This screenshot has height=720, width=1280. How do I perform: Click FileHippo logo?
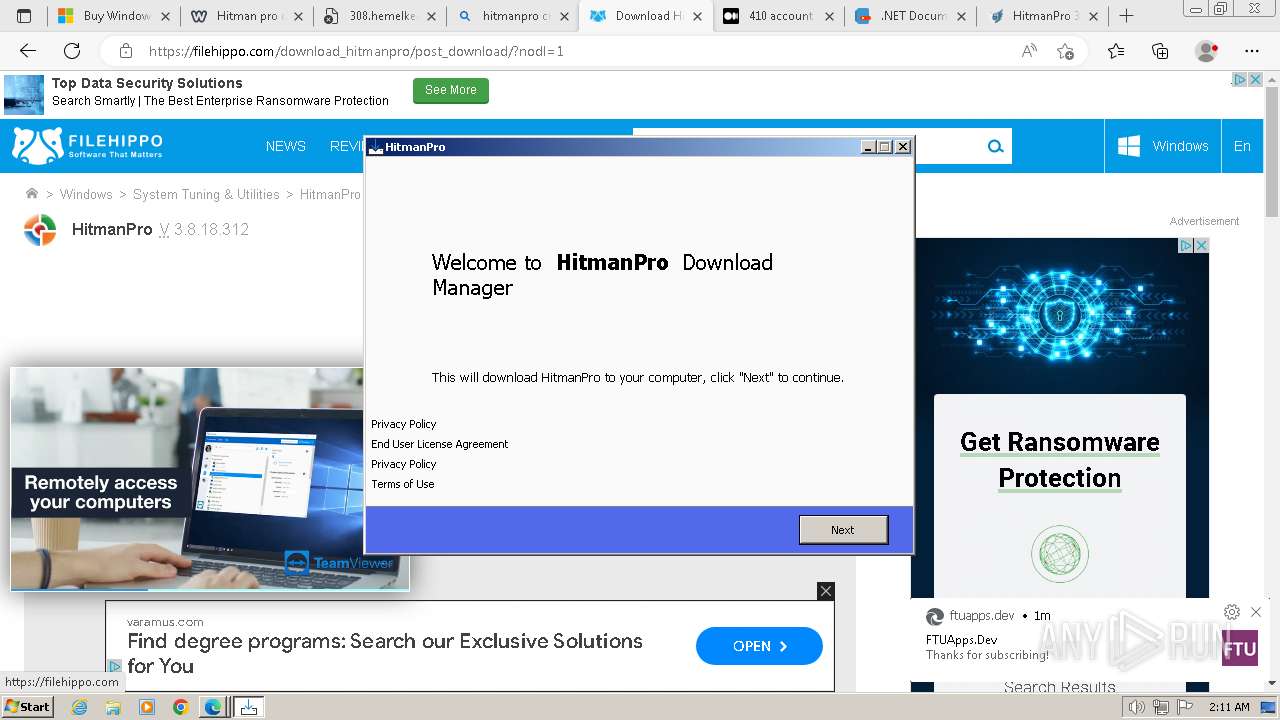(x=87, y=145)
